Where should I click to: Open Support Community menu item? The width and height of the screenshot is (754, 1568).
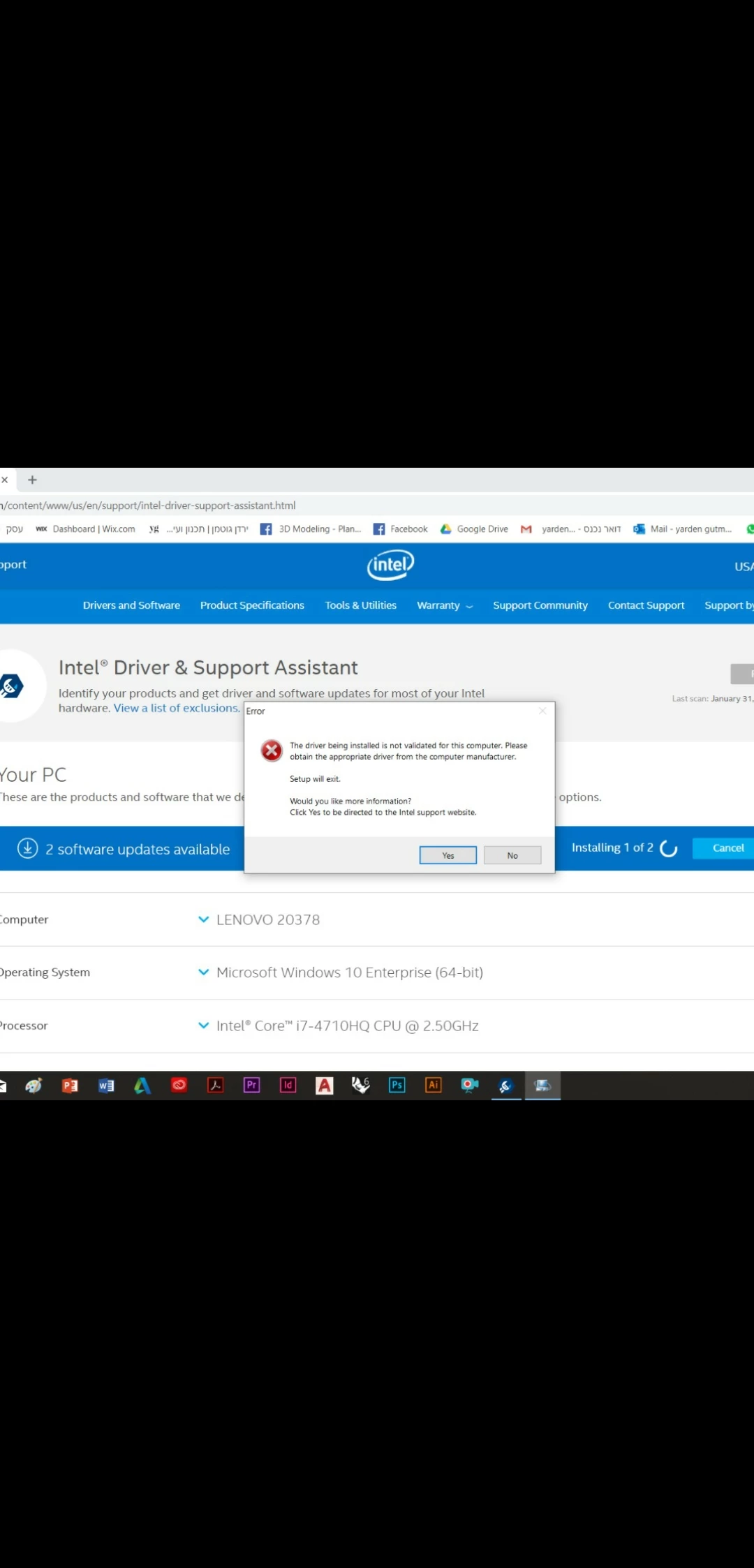(540, 605)
